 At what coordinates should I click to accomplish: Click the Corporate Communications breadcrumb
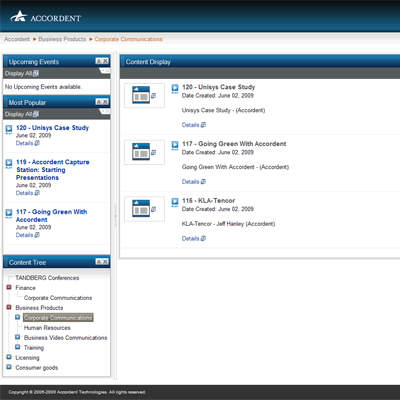click(x=128, y=39)
